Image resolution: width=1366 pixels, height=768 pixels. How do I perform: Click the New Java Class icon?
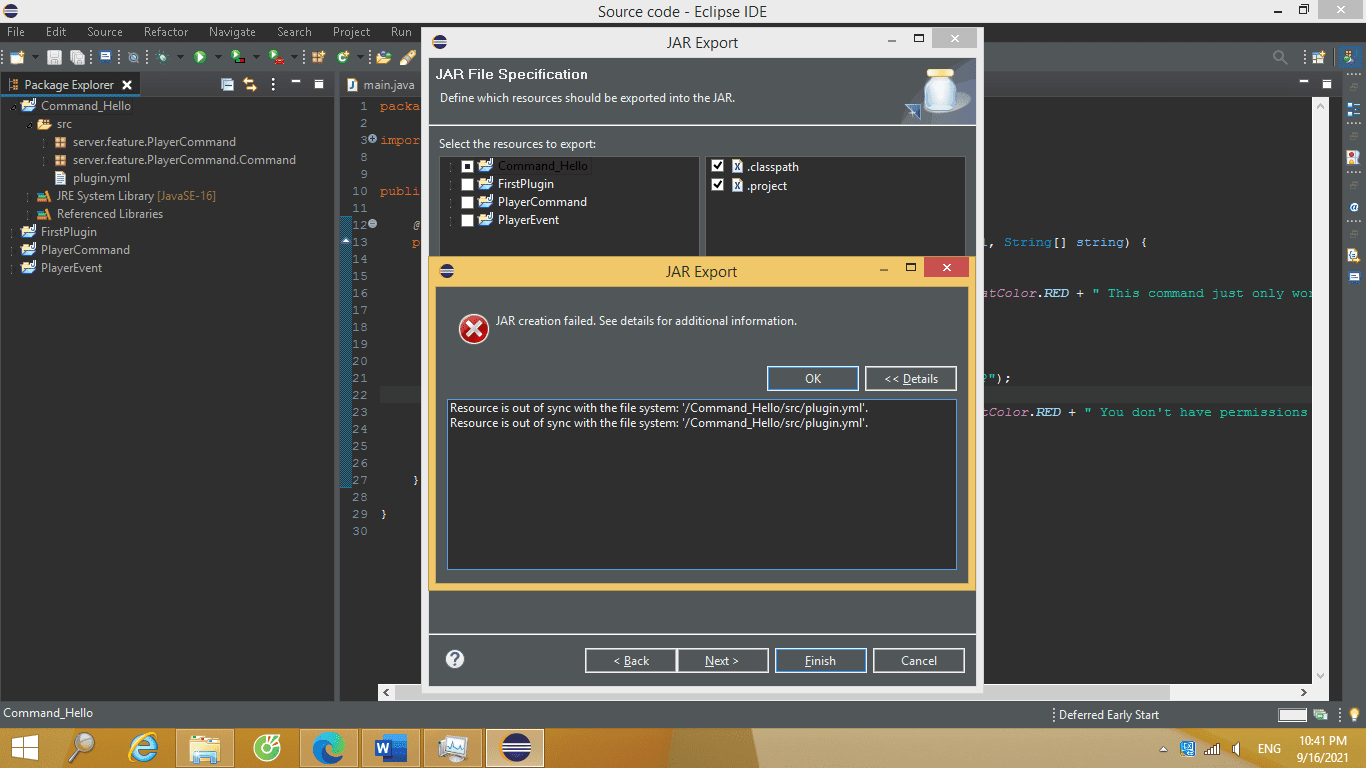343,58
